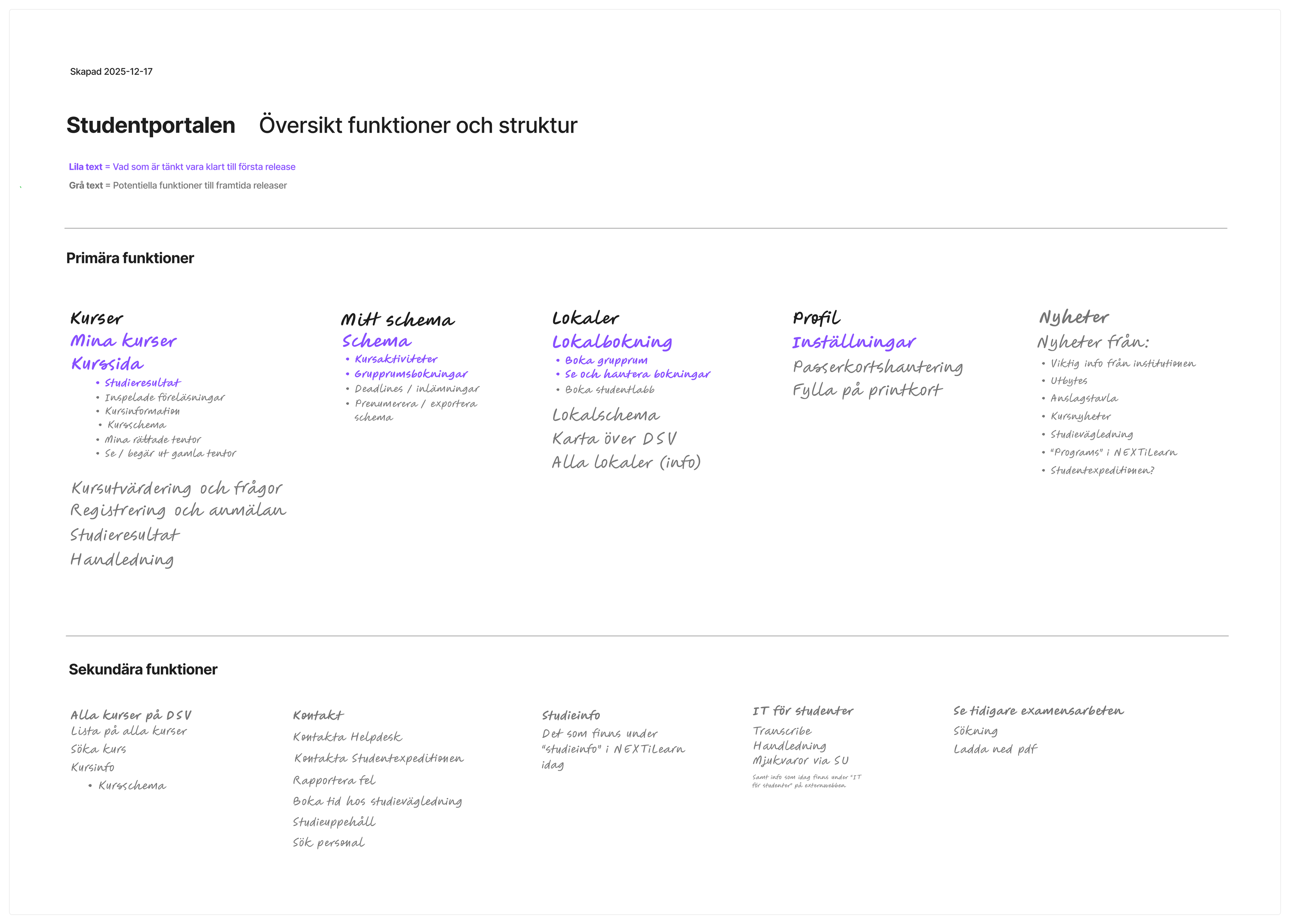Viewport: 1290px width, 924px height.
Task: Select the 'Studieresultat' bullet under Kurssida
Action: [142, 382]
